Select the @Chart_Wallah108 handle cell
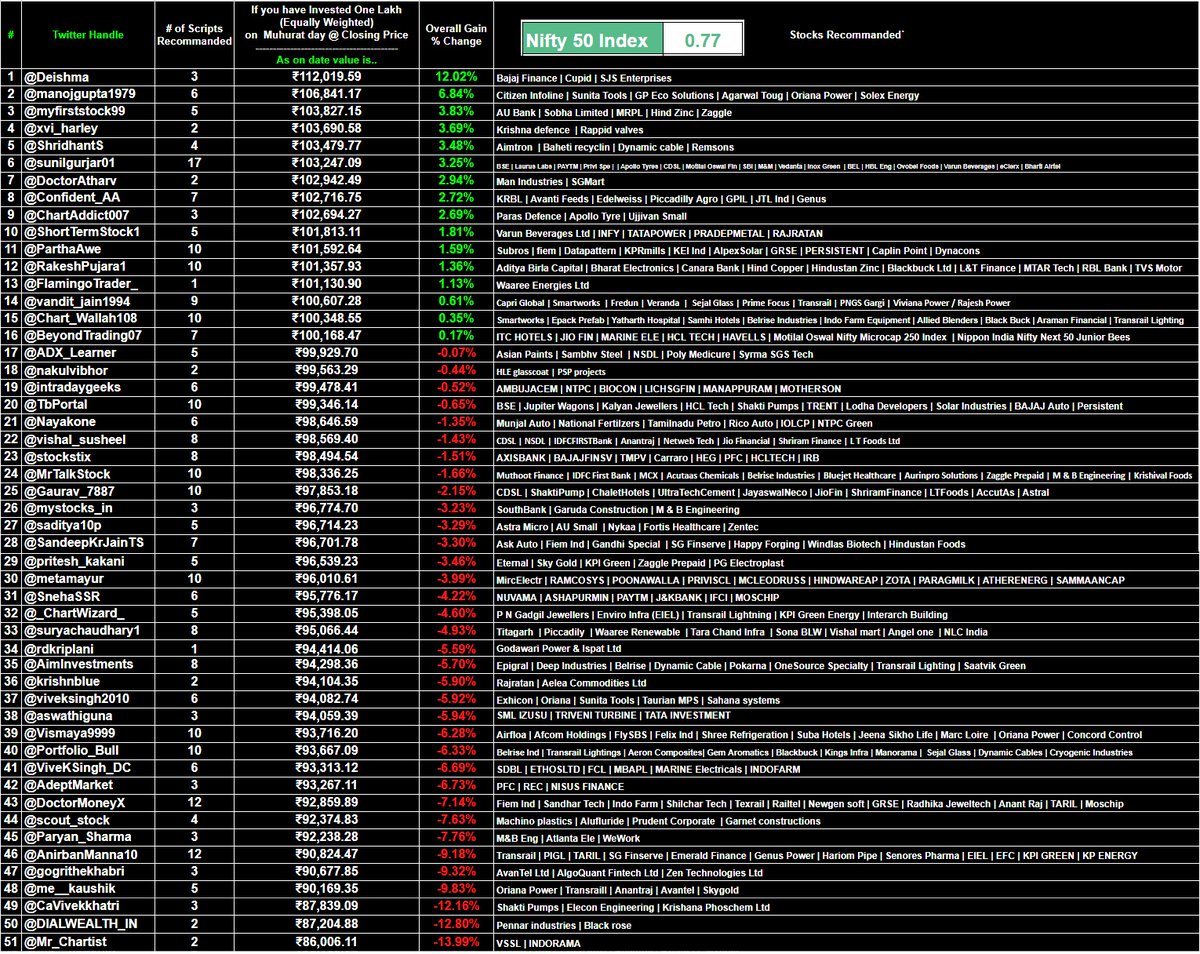The width and height of the screenshot is (1200, 954). tap(88, 318)
